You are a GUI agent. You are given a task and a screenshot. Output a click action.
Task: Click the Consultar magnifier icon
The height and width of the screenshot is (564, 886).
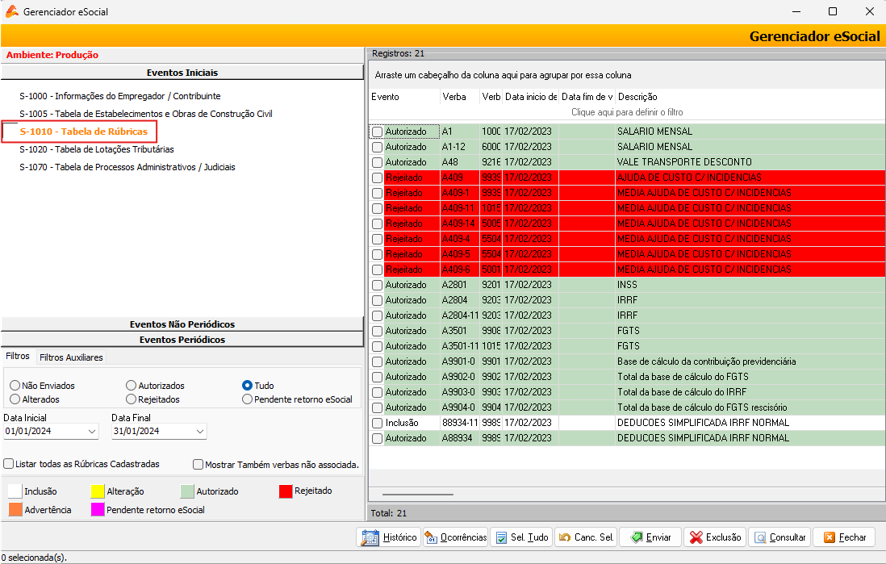(761, 537)
